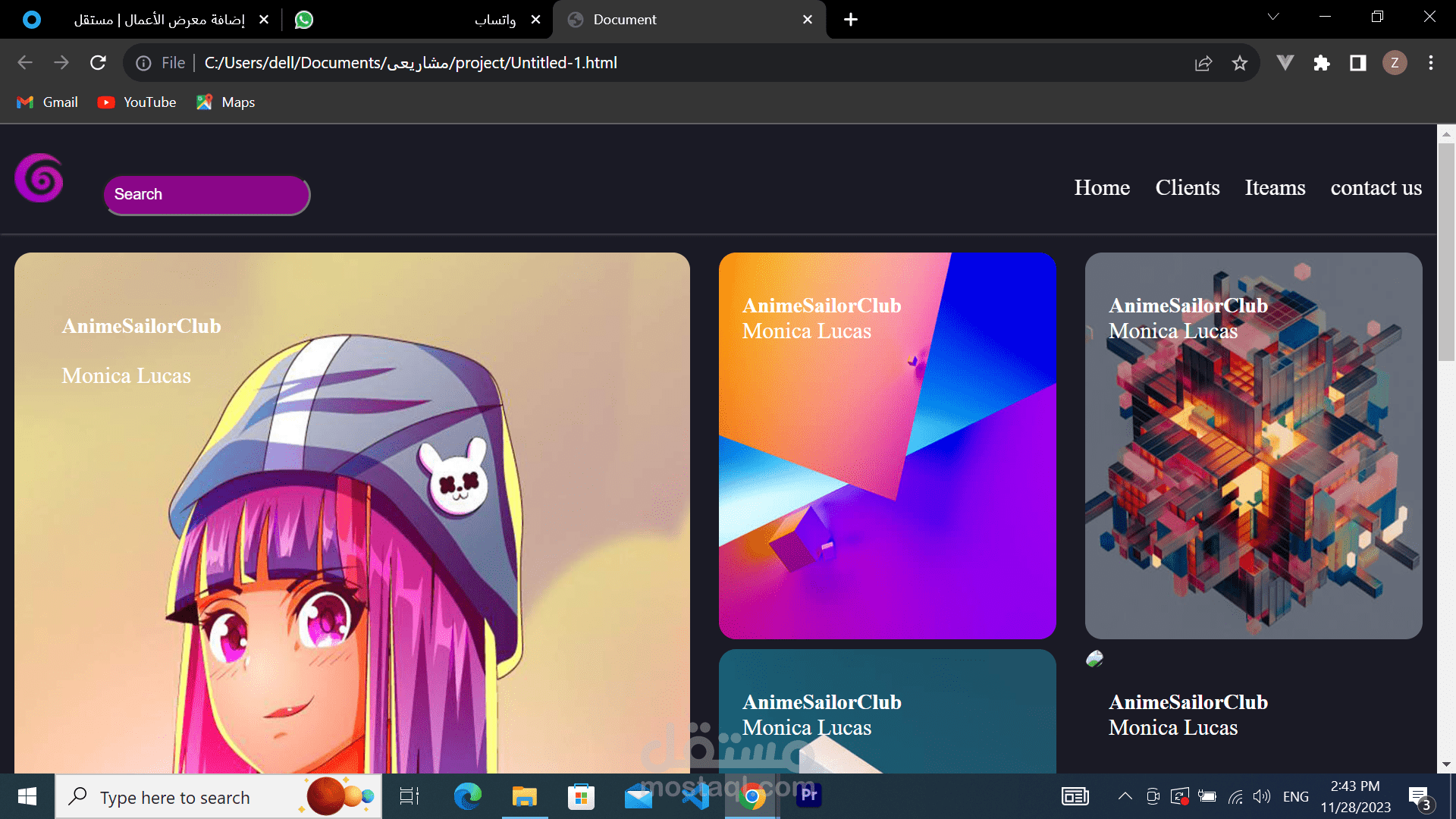Image resolution: width=1456 pixels, height=819 pixels.
Task: Open the V extension icon
Action: click(1285, 63)
